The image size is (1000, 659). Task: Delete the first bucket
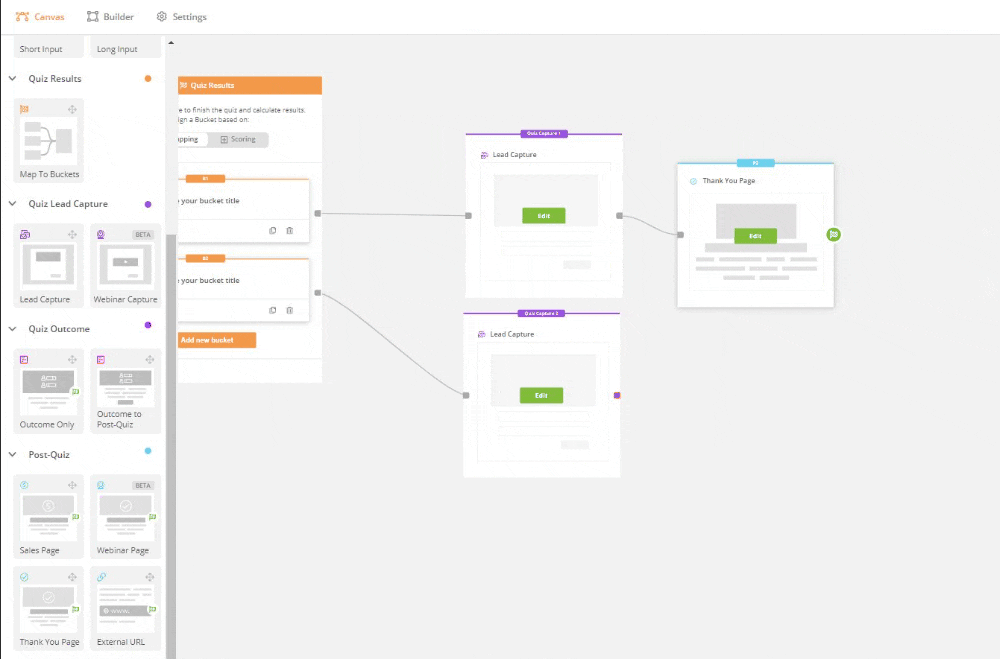(290, 230)
